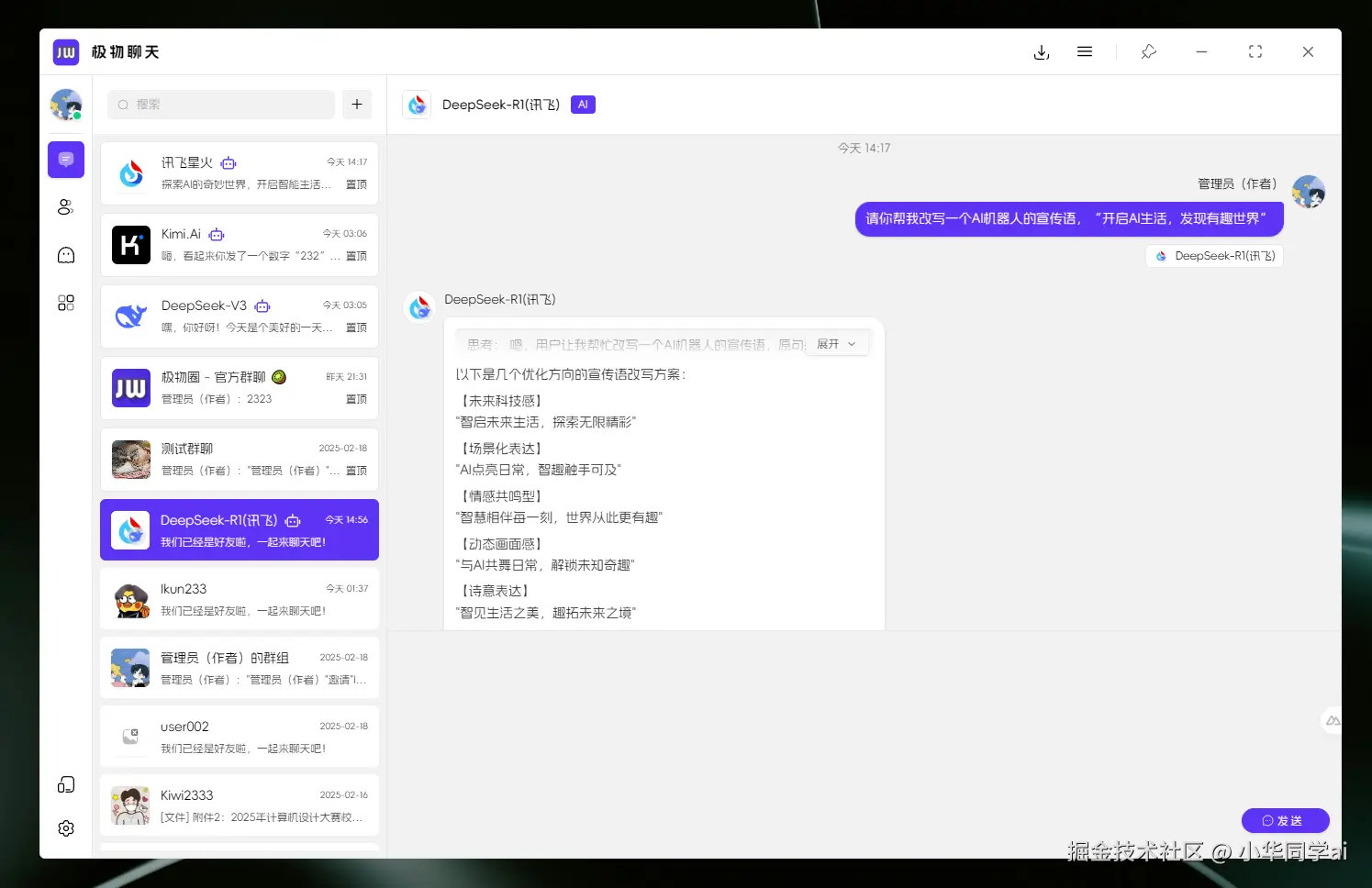This screenshot has height=888, width=1372.
Task: Toggle fullscreen with the title bar icon
Action: click(1255, 52)
